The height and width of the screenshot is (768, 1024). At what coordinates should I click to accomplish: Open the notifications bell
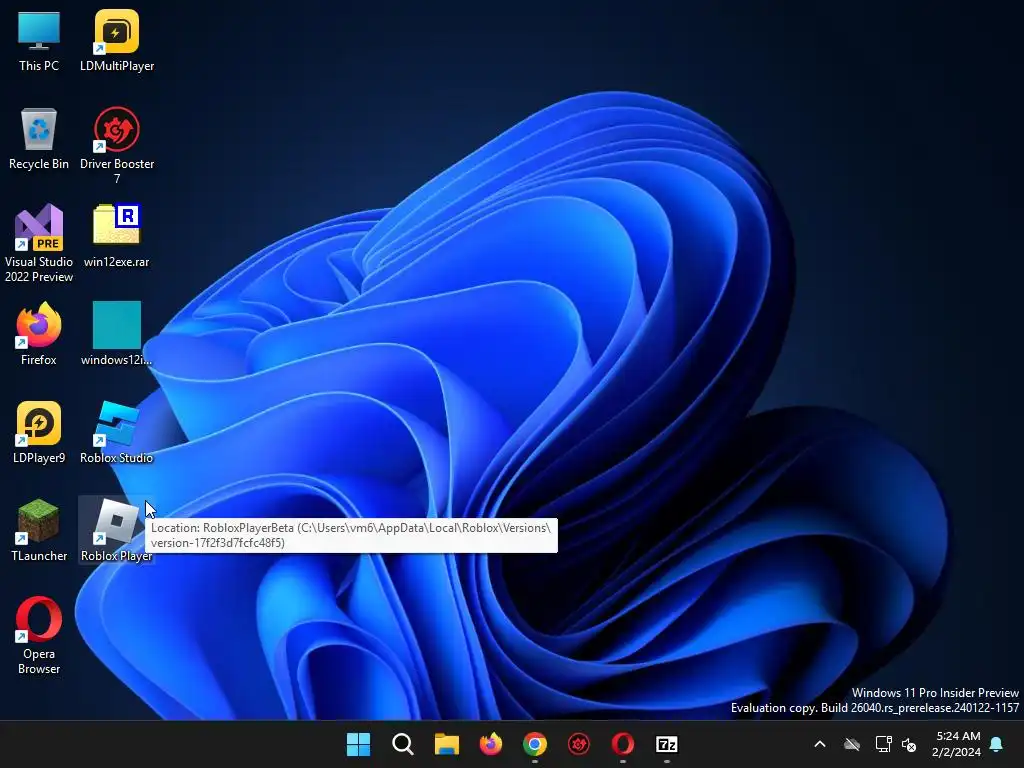[x=997, y=744]
